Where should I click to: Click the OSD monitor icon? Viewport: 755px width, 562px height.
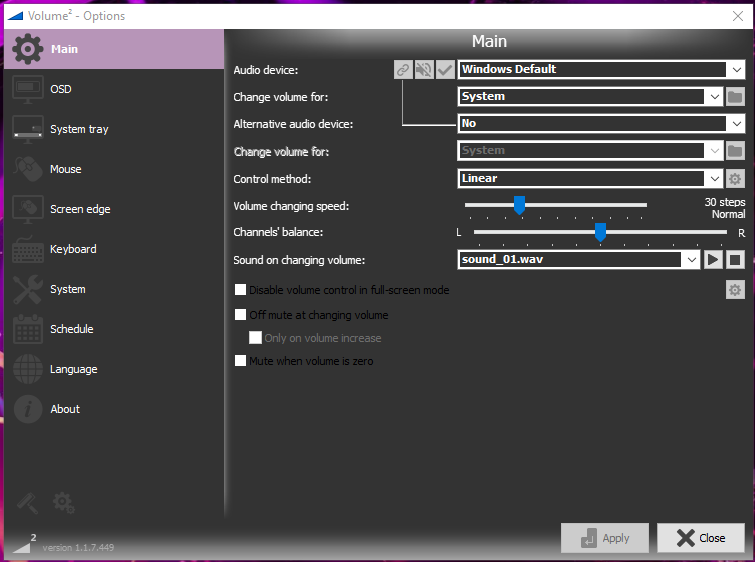[27, 89]
